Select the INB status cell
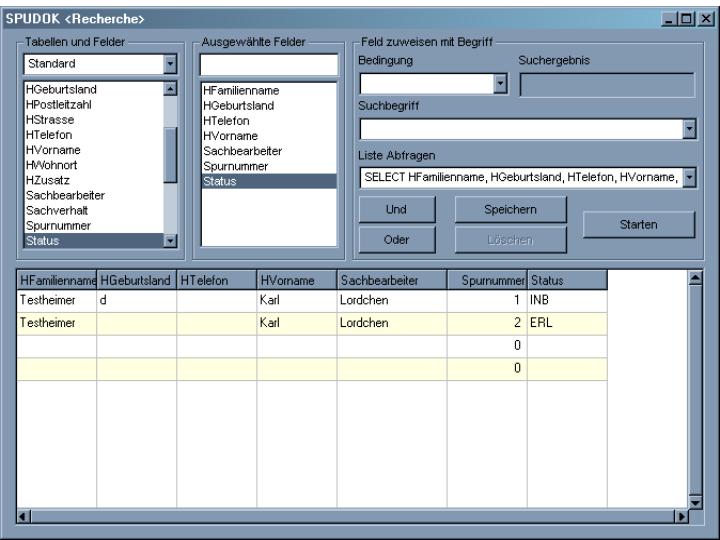 pos(567,300)
